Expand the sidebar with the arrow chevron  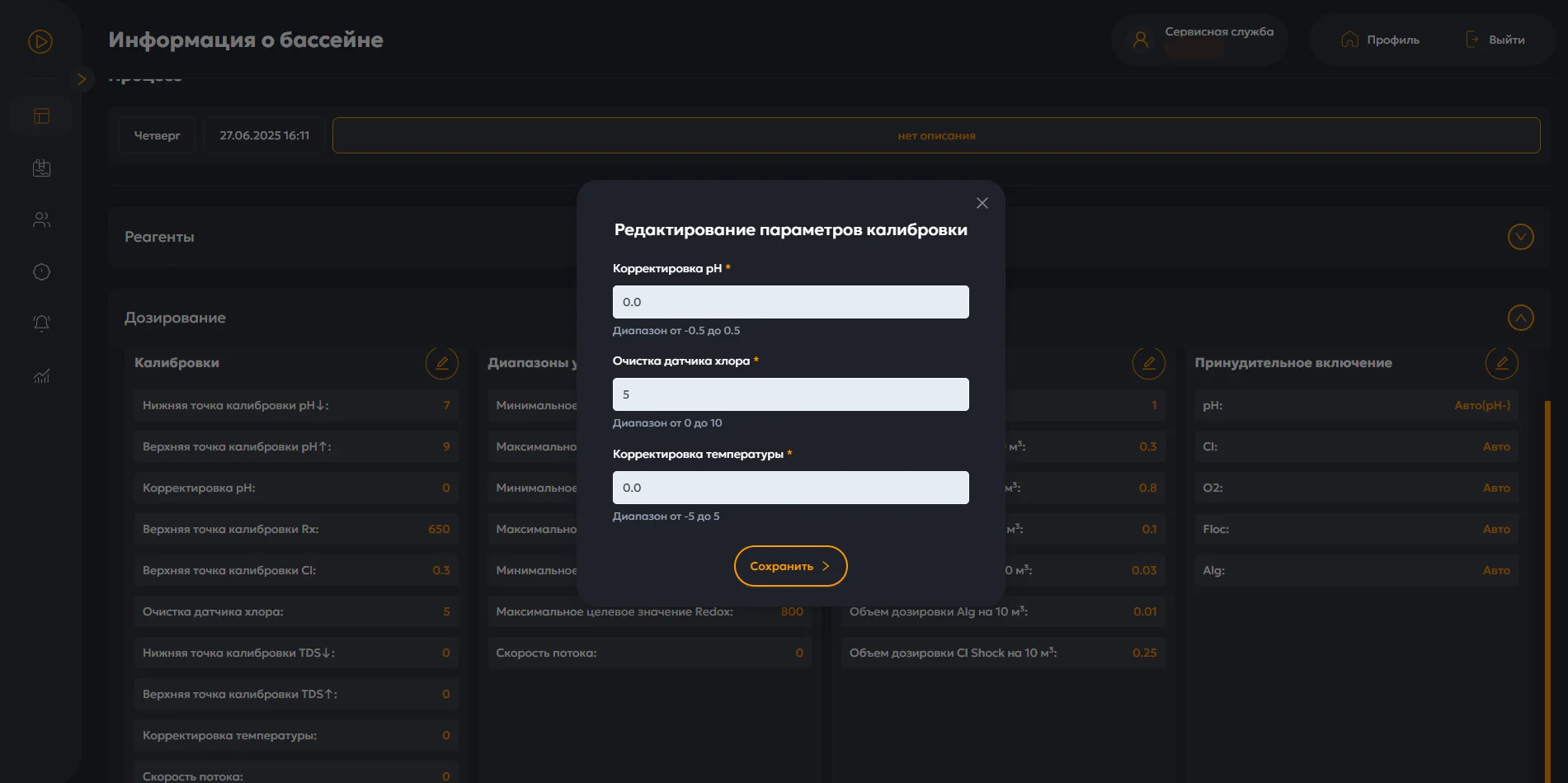(81, 79)
